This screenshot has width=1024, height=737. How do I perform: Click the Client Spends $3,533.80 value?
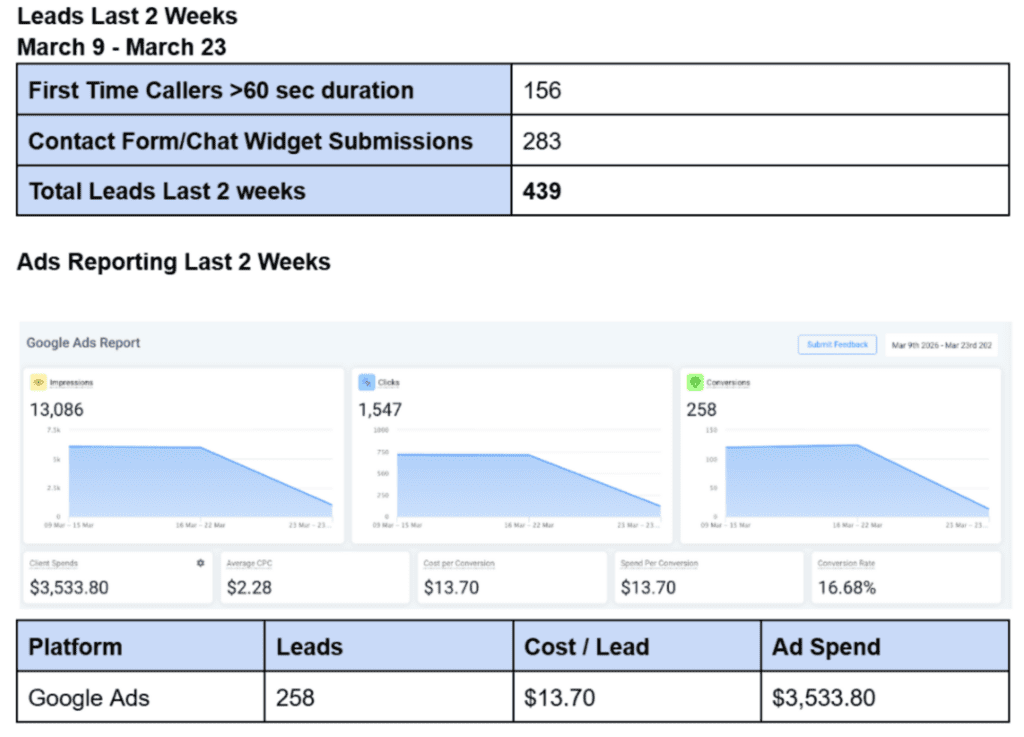(69, 588)
